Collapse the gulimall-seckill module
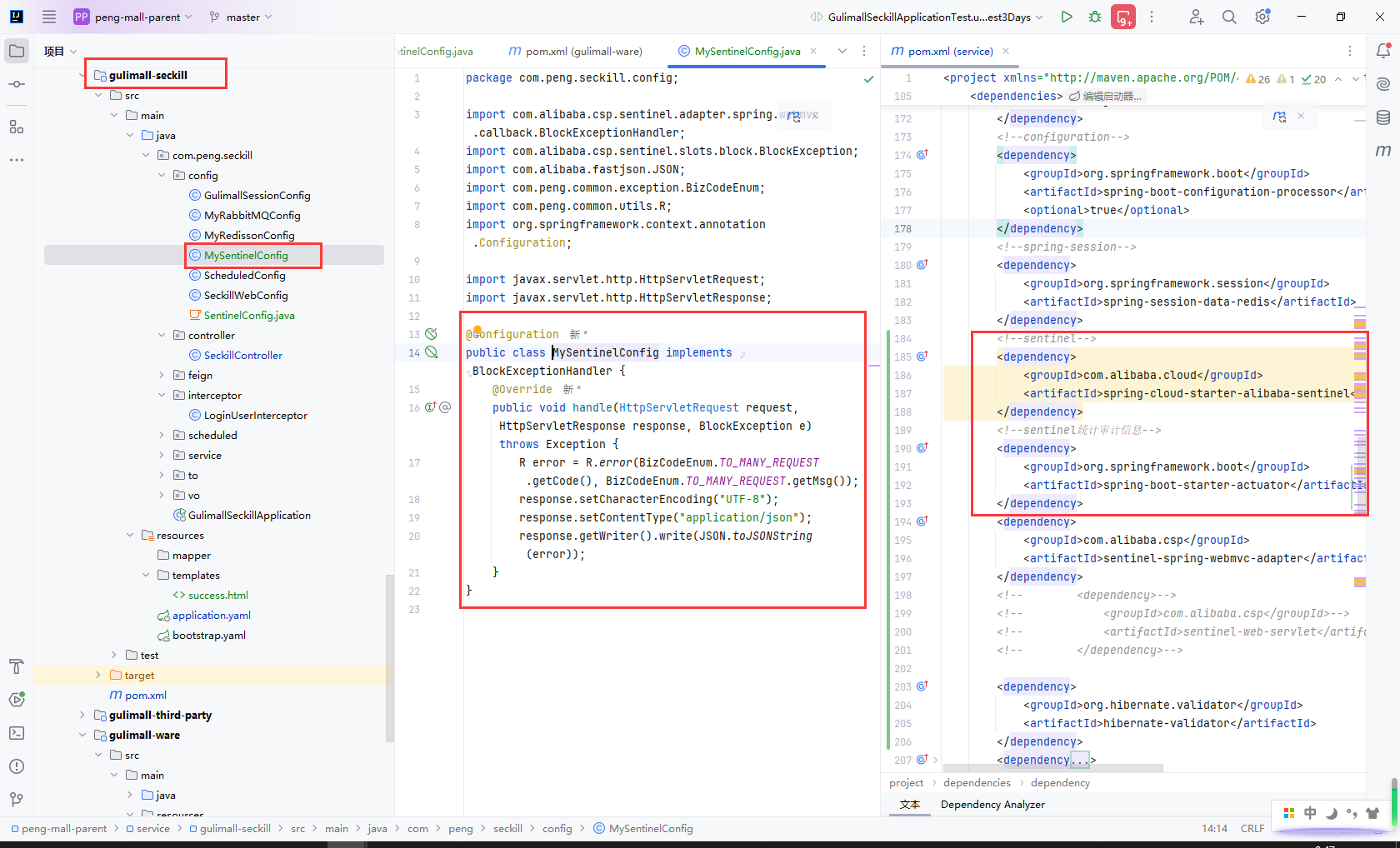This screenshot has height=848, width=1400. (x=83, y=75)
